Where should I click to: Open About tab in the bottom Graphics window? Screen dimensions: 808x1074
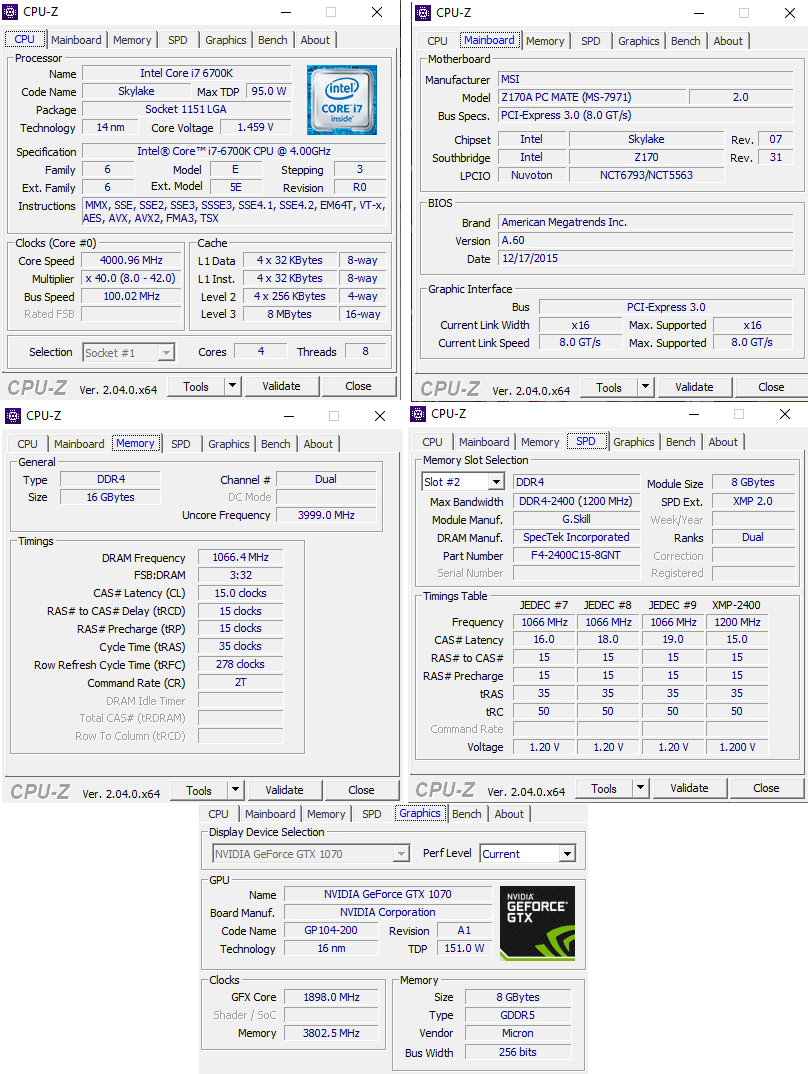click(x=509, y=814)
